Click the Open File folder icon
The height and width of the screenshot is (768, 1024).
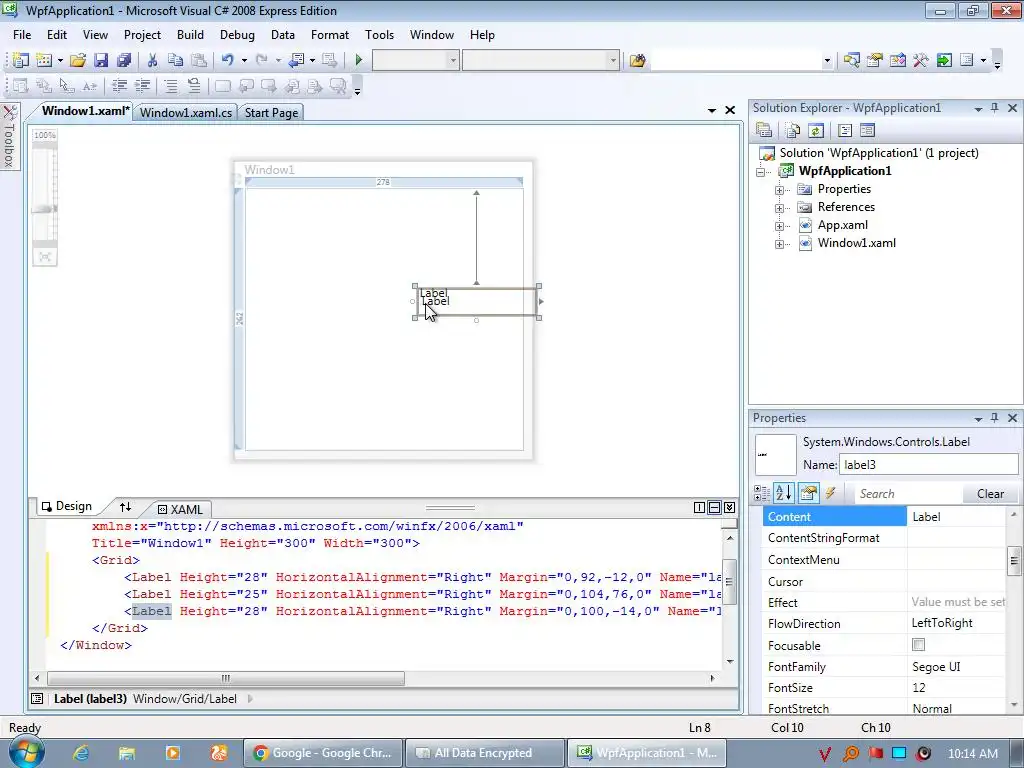click(x=78, y=60)
